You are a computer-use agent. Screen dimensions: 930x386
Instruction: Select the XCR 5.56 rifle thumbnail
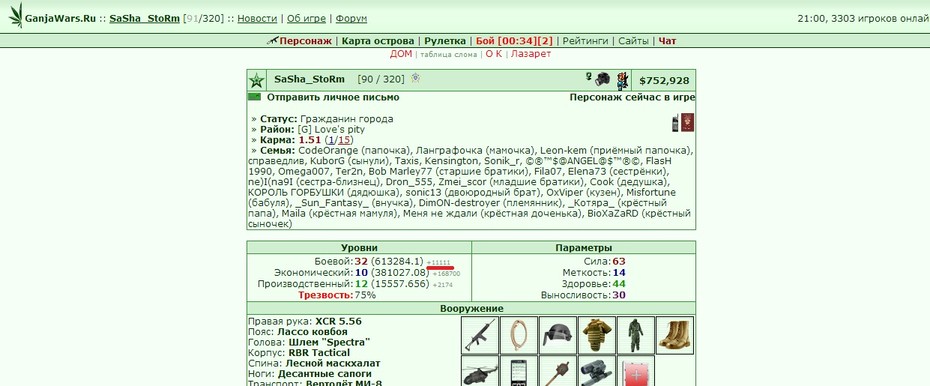point(479,335)
